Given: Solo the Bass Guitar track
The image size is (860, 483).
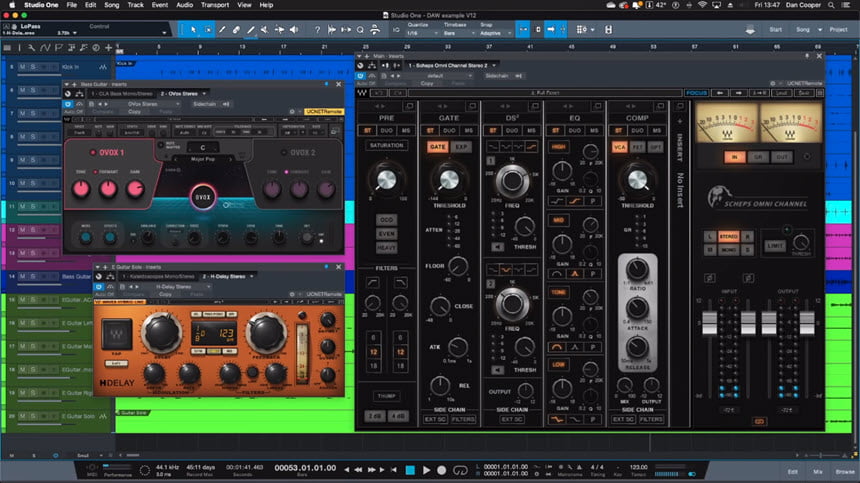Looking at the screenshot, I should pos(32,276).
